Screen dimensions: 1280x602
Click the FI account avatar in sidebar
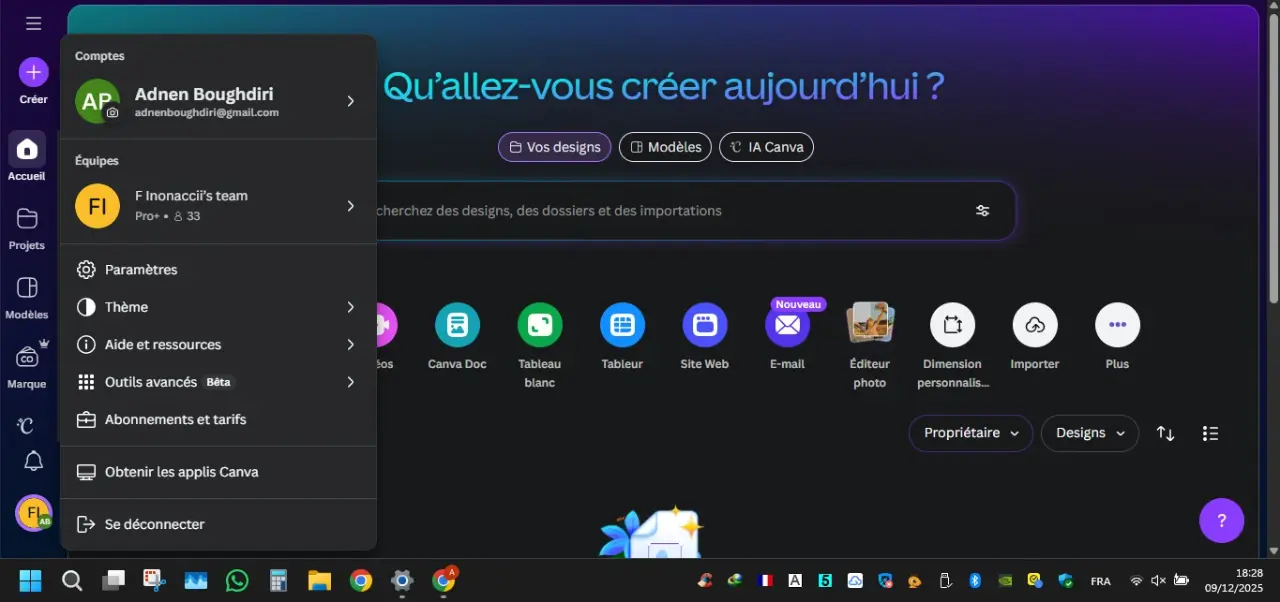tap(33, 514)
